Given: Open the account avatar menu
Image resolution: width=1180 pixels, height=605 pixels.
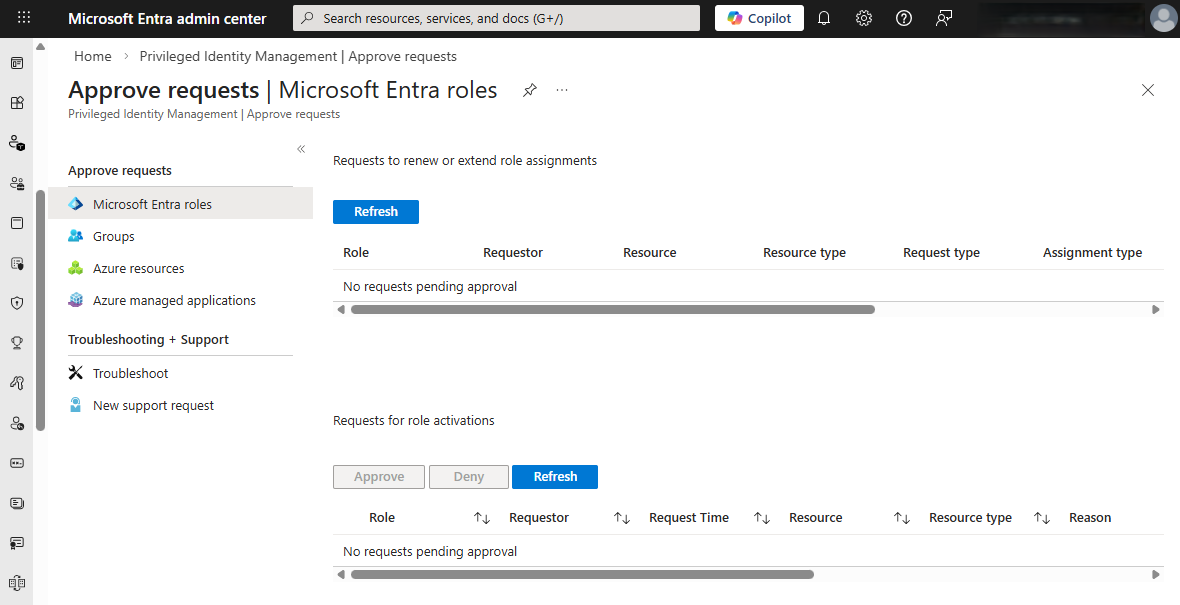Looking at the screenshot, I should (1163, 18).
